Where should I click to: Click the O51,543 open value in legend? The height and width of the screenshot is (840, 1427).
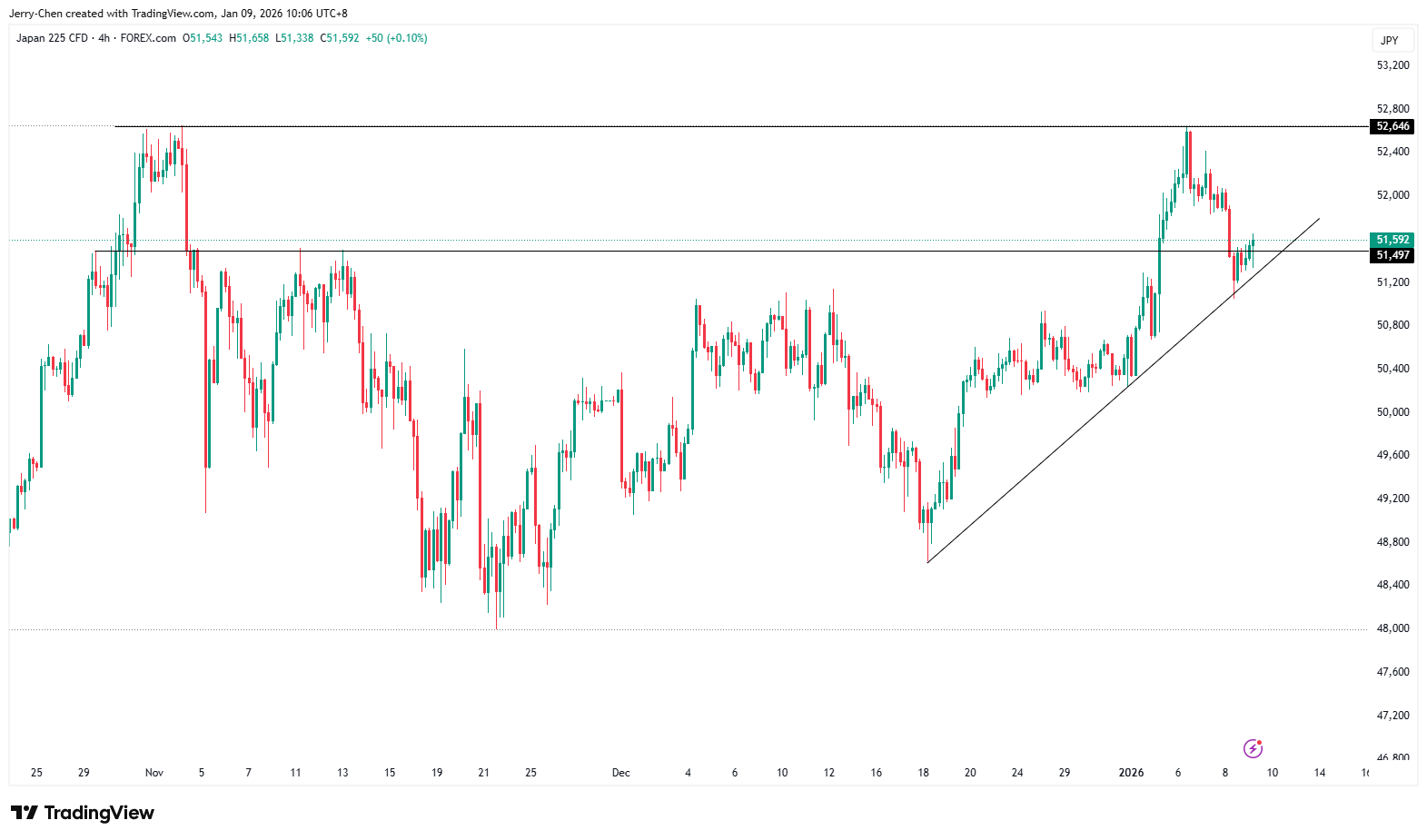203,38
